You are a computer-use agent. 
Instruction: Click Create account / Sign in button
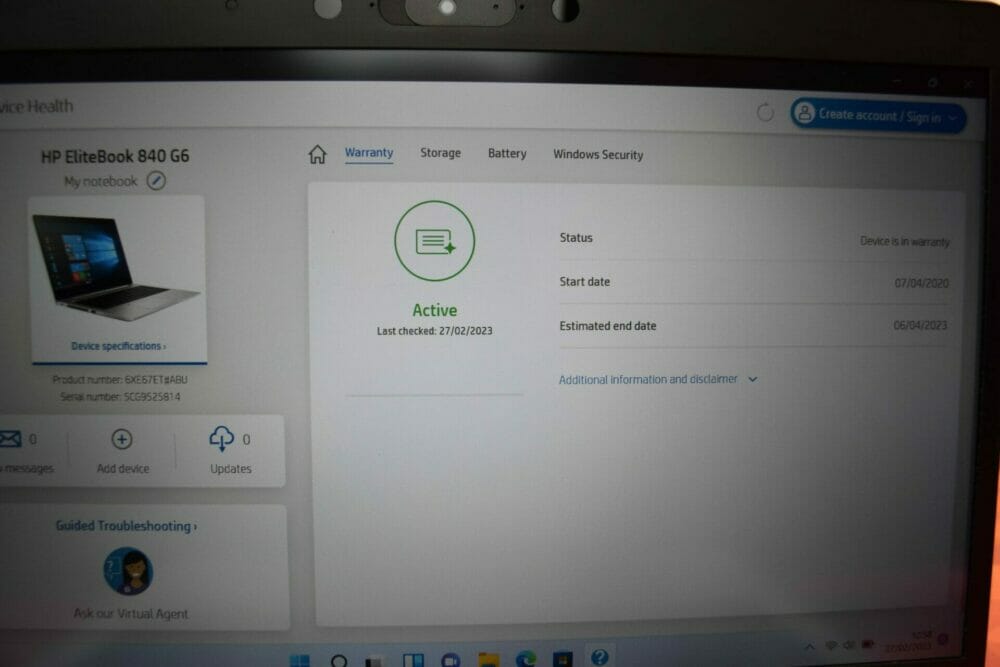(878, 115)
